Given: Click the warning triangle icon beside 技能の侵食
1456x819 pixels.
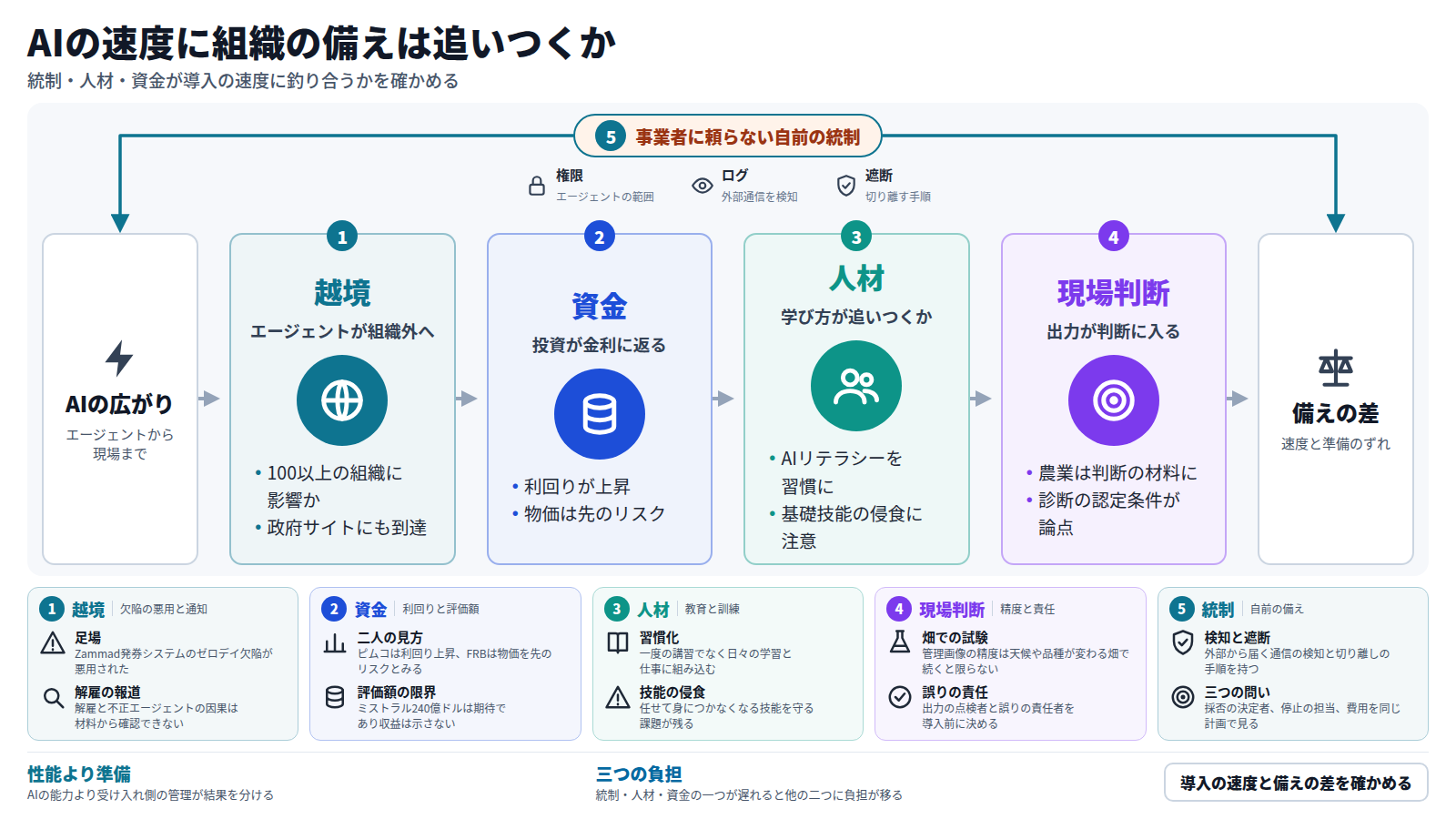Looking at the screenshot, I should click(618, 698).
